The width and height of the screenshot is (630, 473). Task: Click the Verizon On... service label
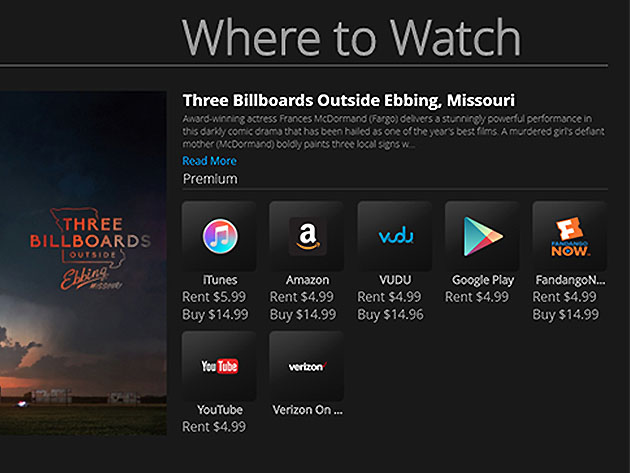[x=307, y=410]
